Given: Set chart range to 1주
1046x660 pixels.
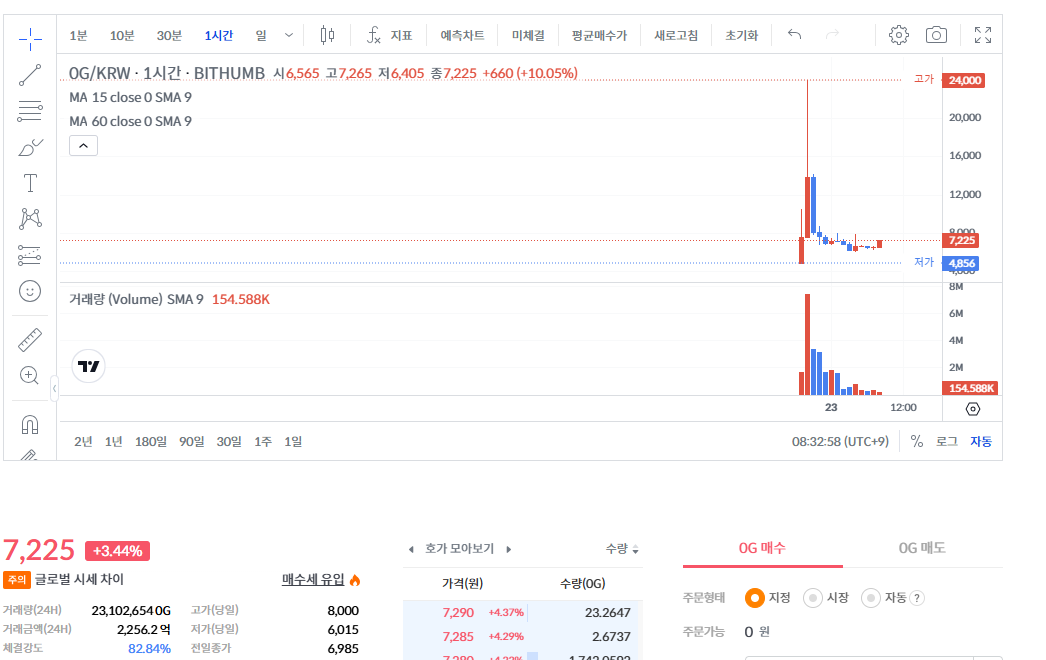Looking at the screenshot, I should coord(263,442).
